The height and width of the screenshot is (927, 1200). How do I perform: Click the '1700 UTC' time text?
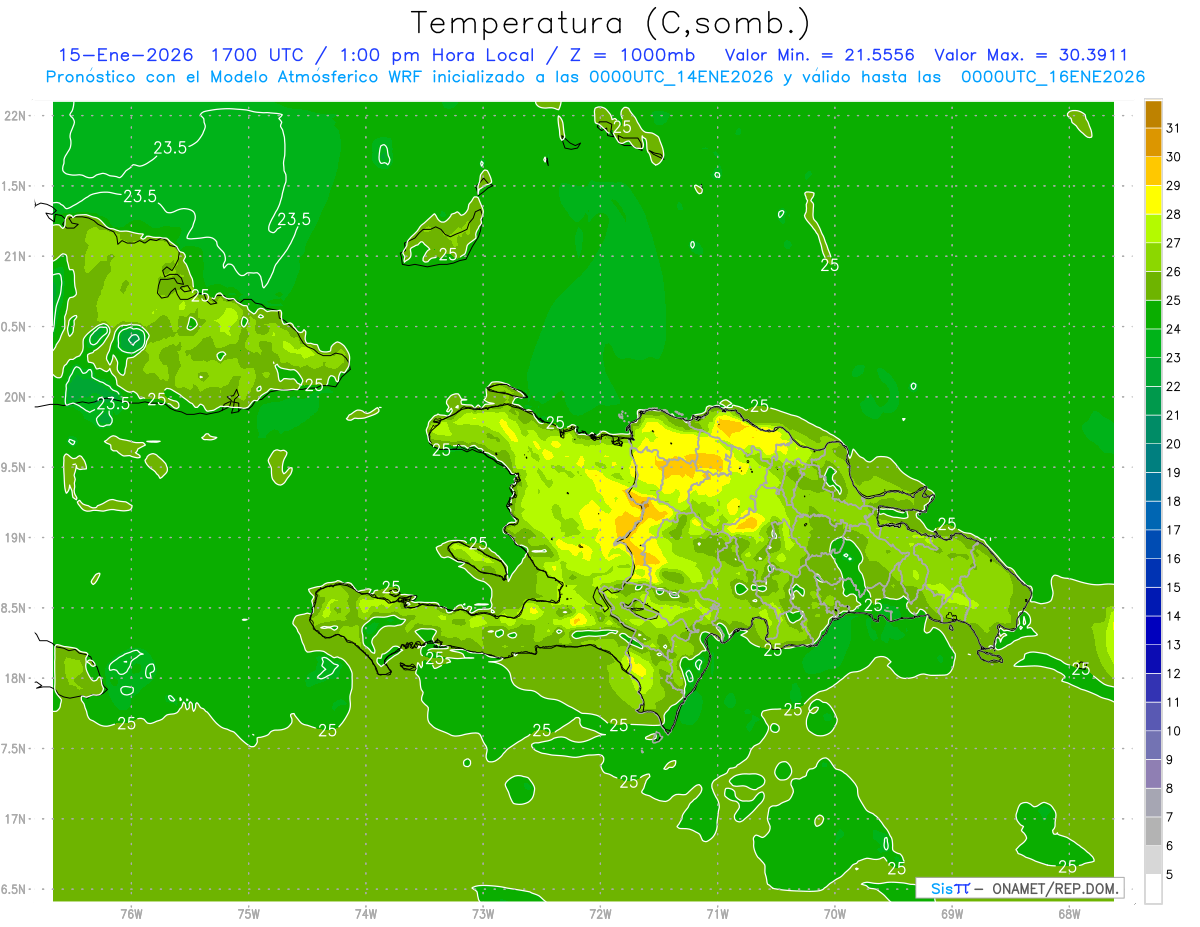[x=261, y=55]
